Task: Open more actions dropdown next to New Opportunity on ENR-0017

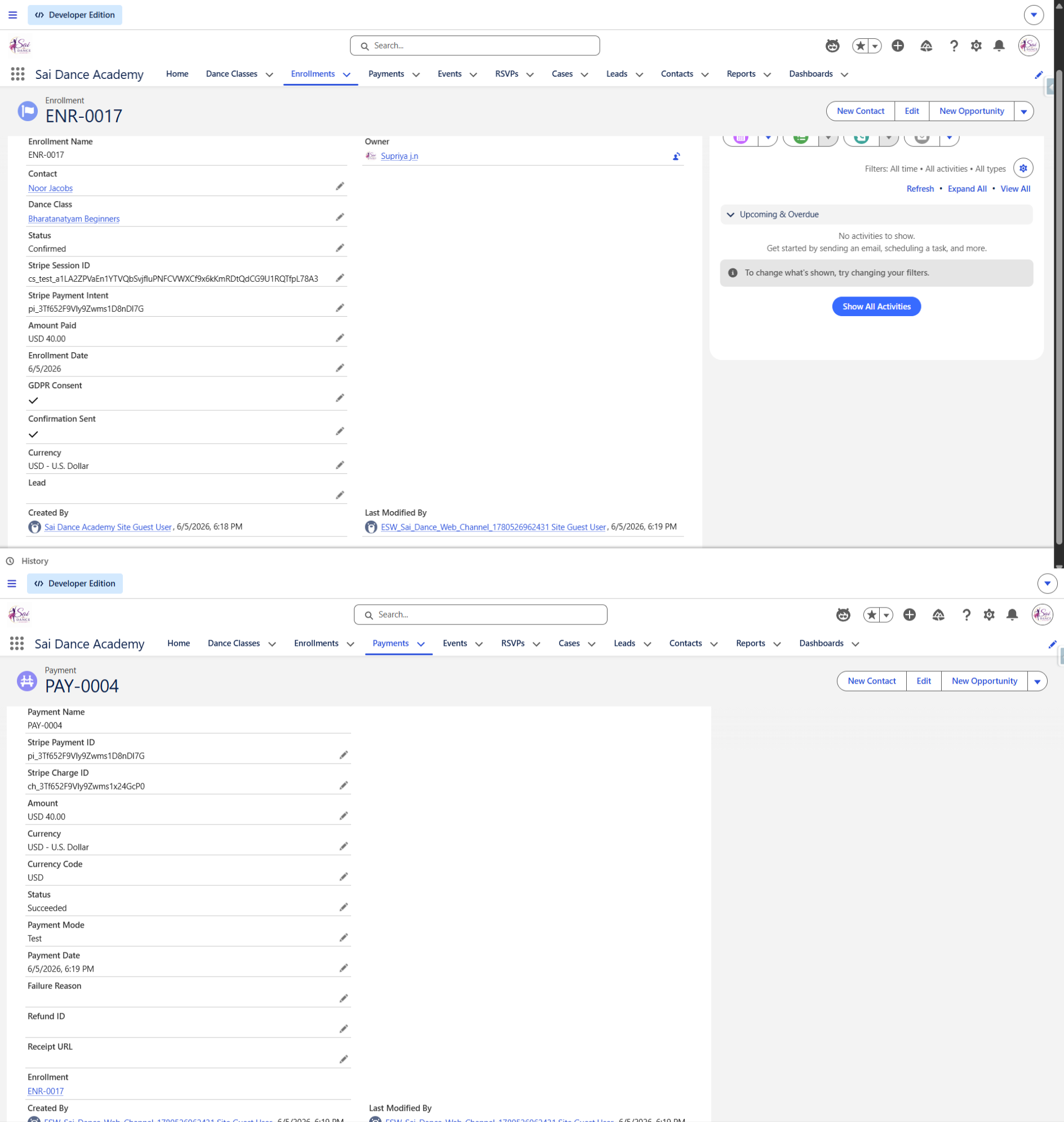Action: [1024, 111]
